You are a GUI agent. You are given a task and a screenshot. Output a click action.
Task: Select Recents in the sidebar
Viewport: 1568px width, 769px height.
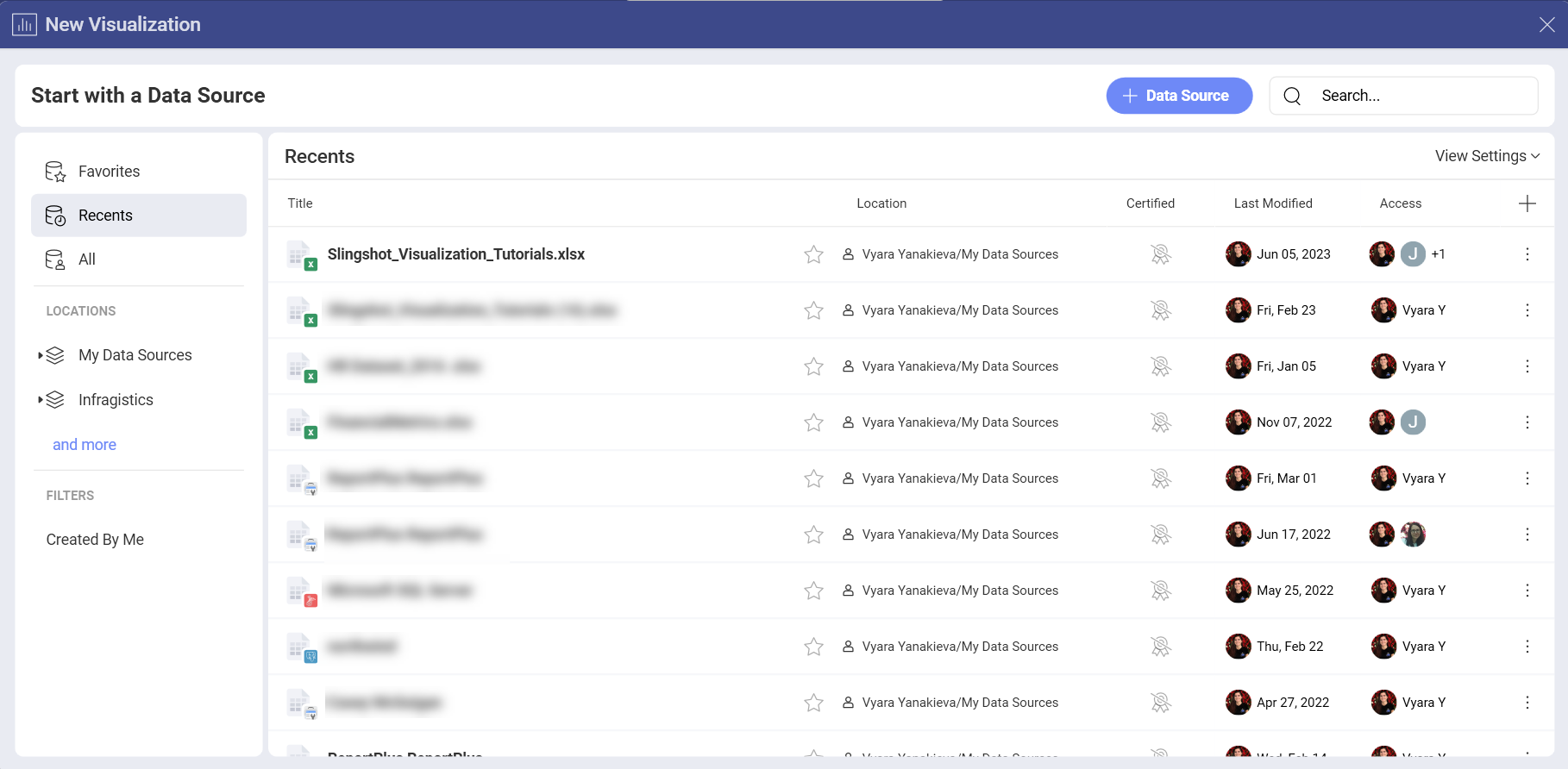[139, 216]
